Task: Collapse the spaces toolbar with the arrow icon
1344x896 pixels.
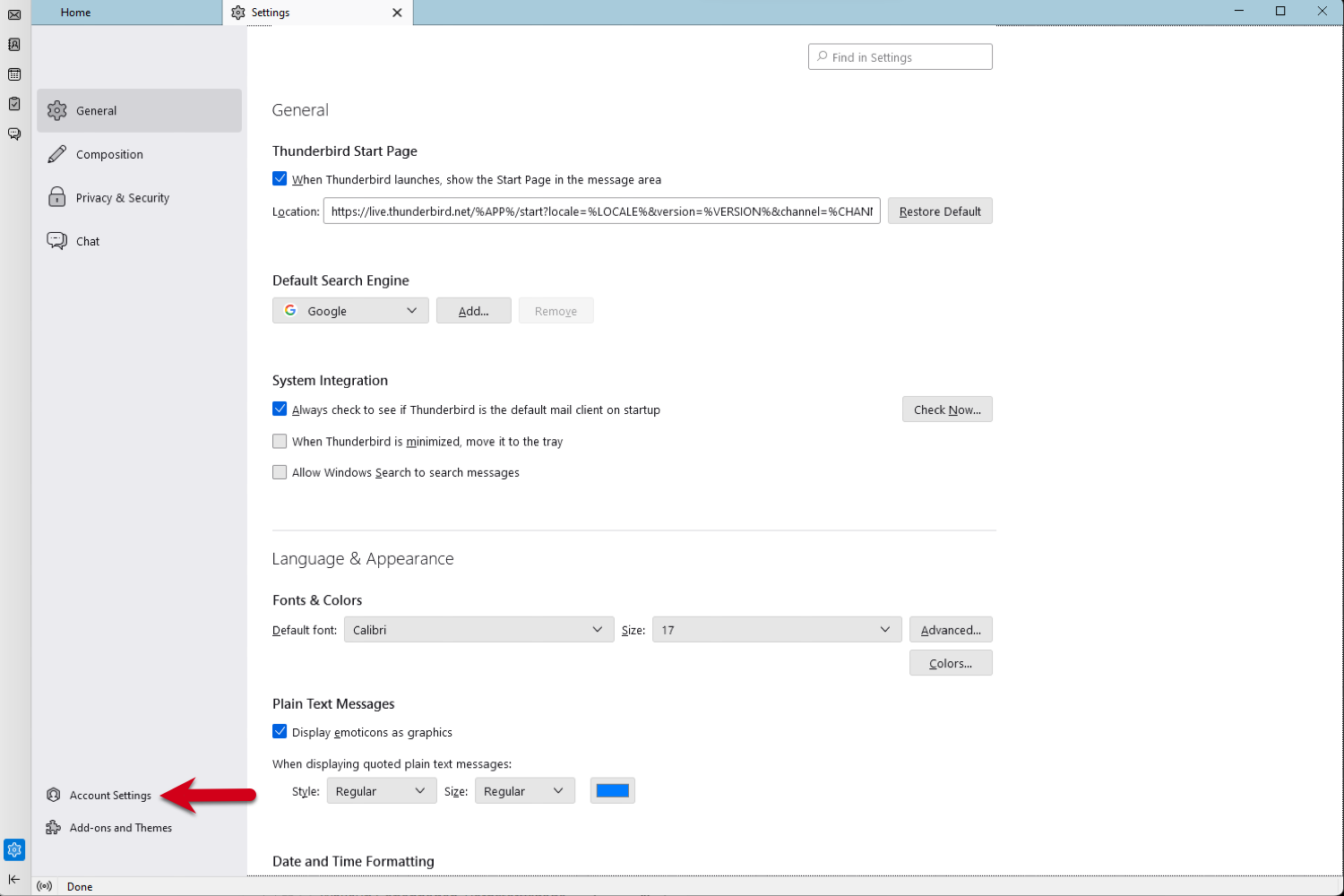Action: (x=13, y=879)
